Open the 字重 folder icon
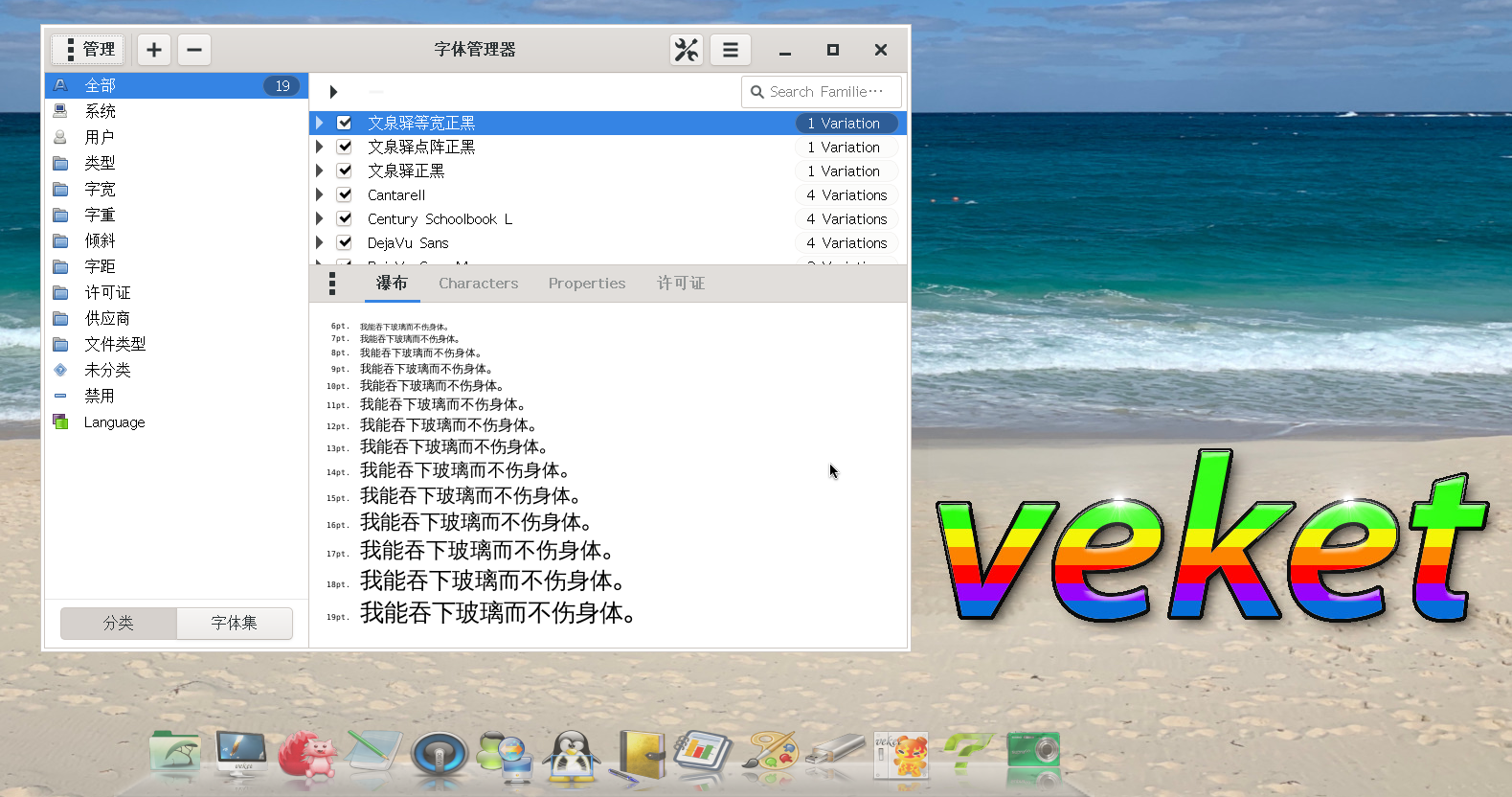The image size is (1512, 797). pos(60,215)
